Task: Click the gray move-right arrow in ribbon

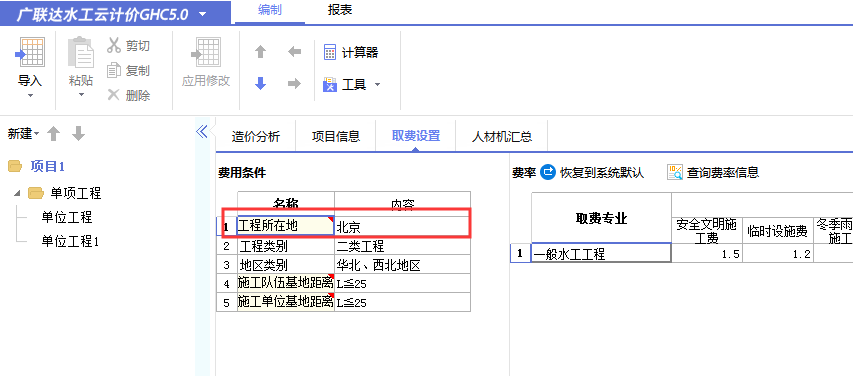Action: point(294,83)
